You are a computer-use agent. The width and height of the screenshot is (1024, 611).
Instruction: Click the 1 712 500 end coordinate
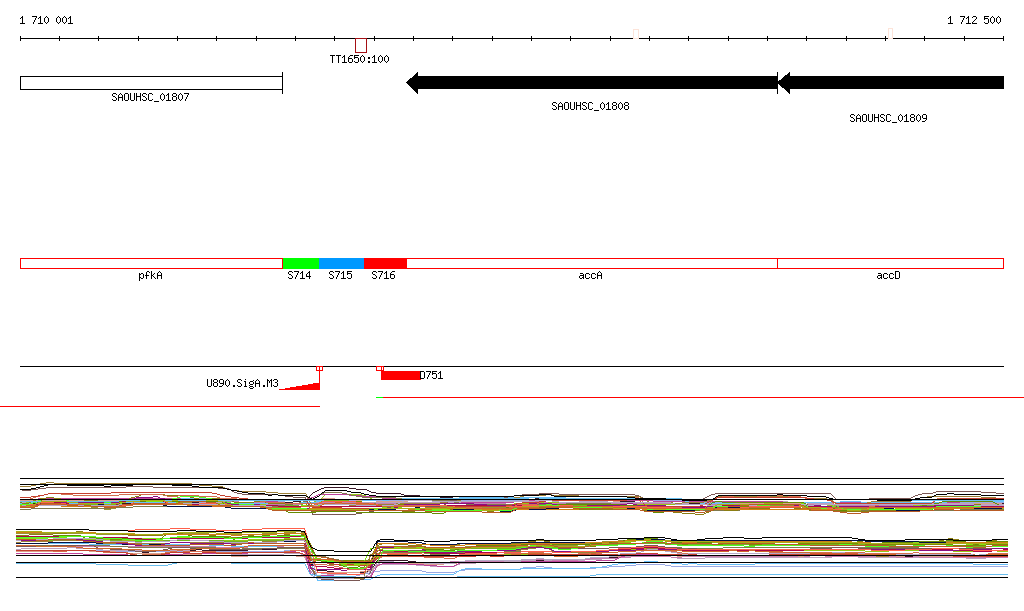pyautogui.click(x=973, y=20)
